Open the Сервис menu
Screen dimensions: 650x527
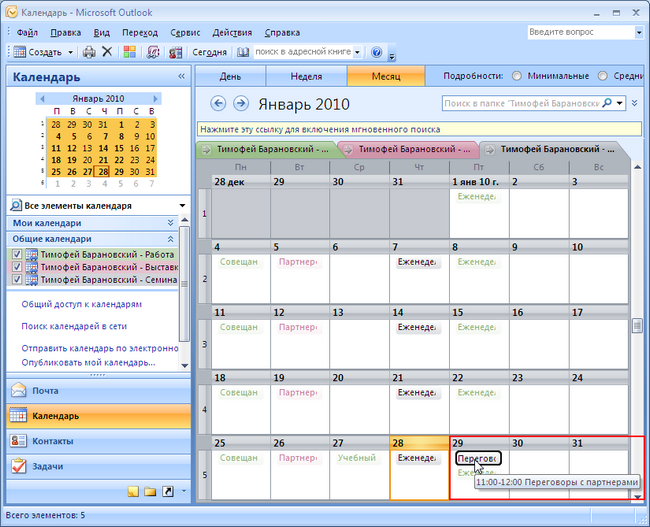coord(185,32)
